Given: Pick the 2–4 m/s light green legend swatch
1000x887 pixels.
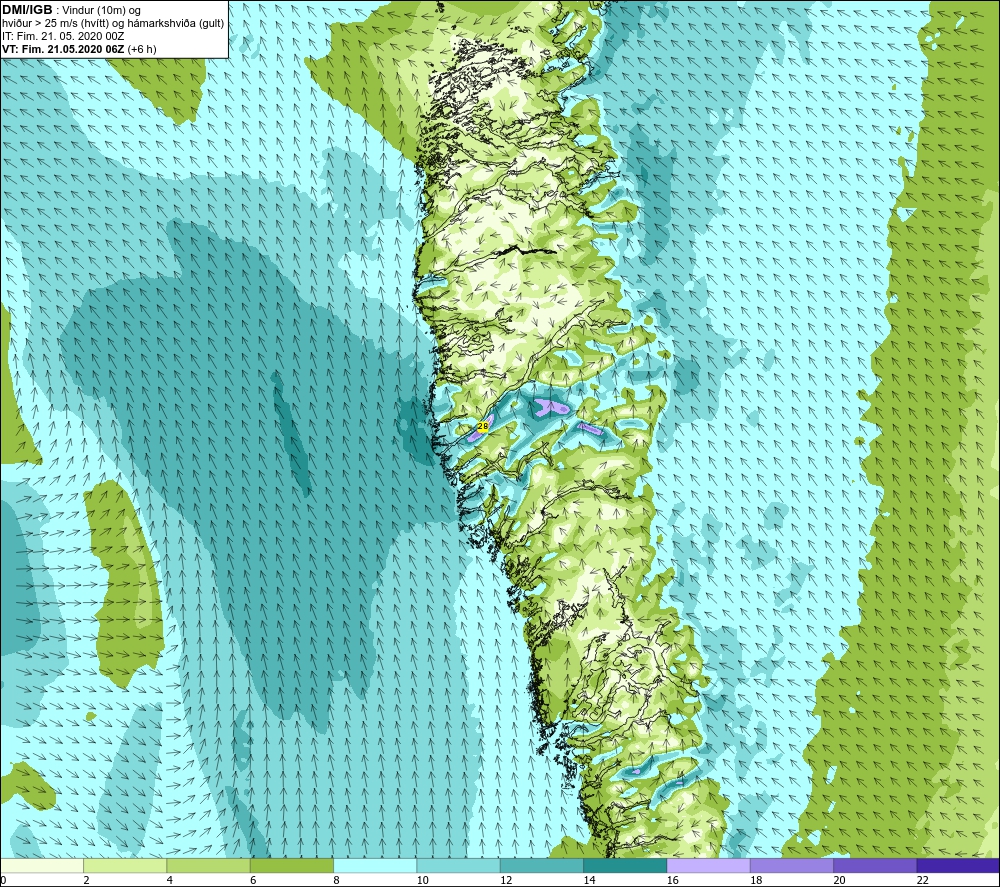Looking at the screenshot, I should coord(125,865).
